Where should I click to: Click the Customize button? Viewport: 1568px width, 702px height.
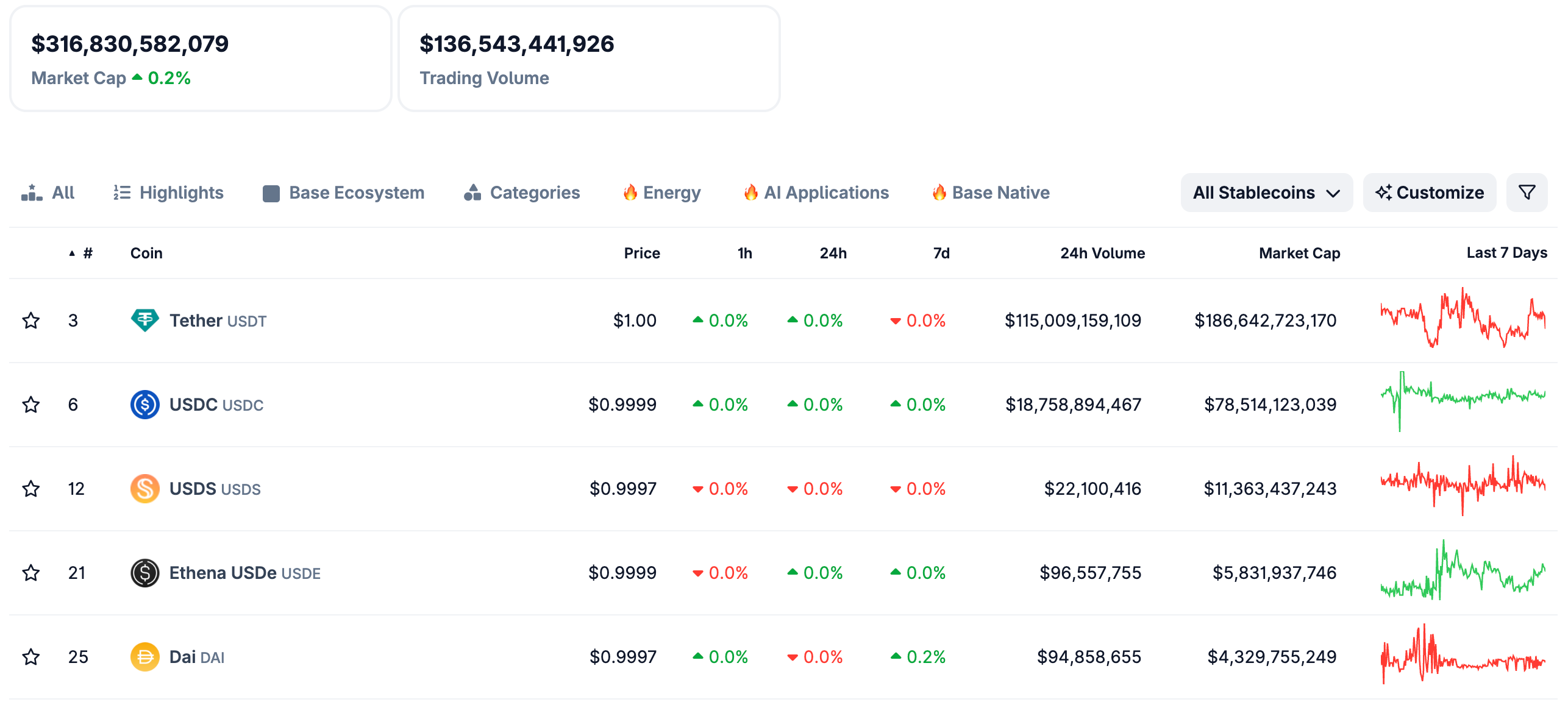[x=1429, y=193]
